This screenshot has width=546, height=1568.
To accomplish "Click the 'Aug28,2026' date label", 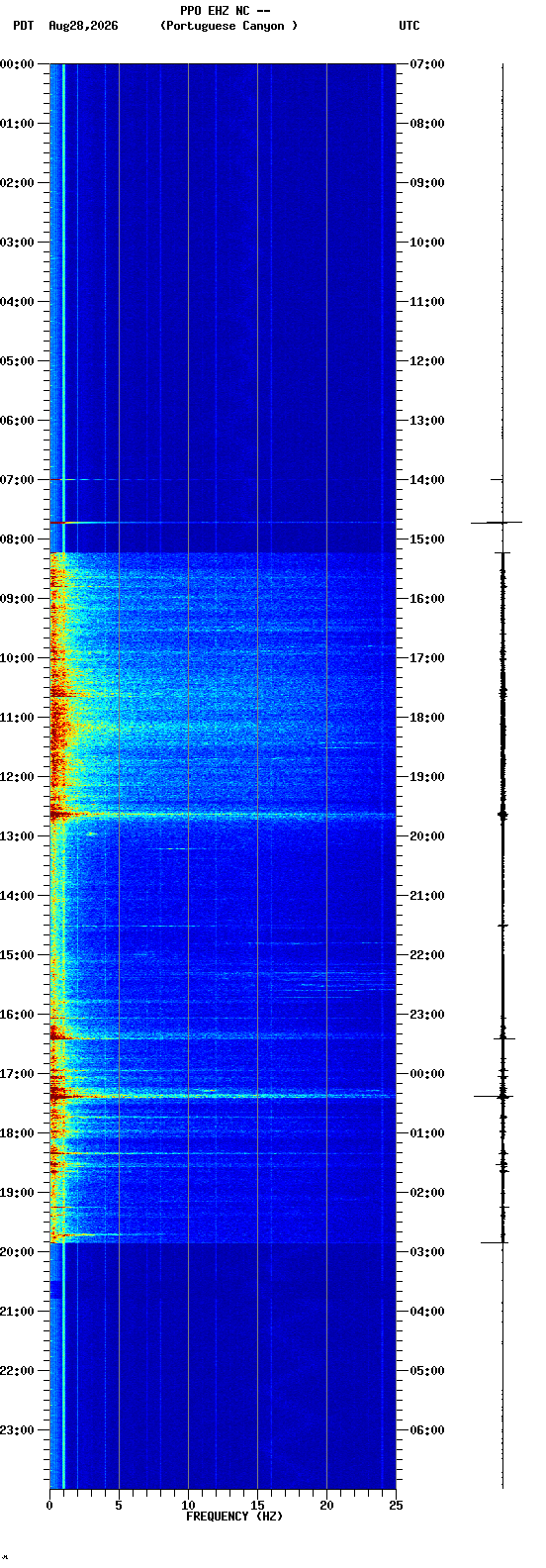I will click(83, 26).
